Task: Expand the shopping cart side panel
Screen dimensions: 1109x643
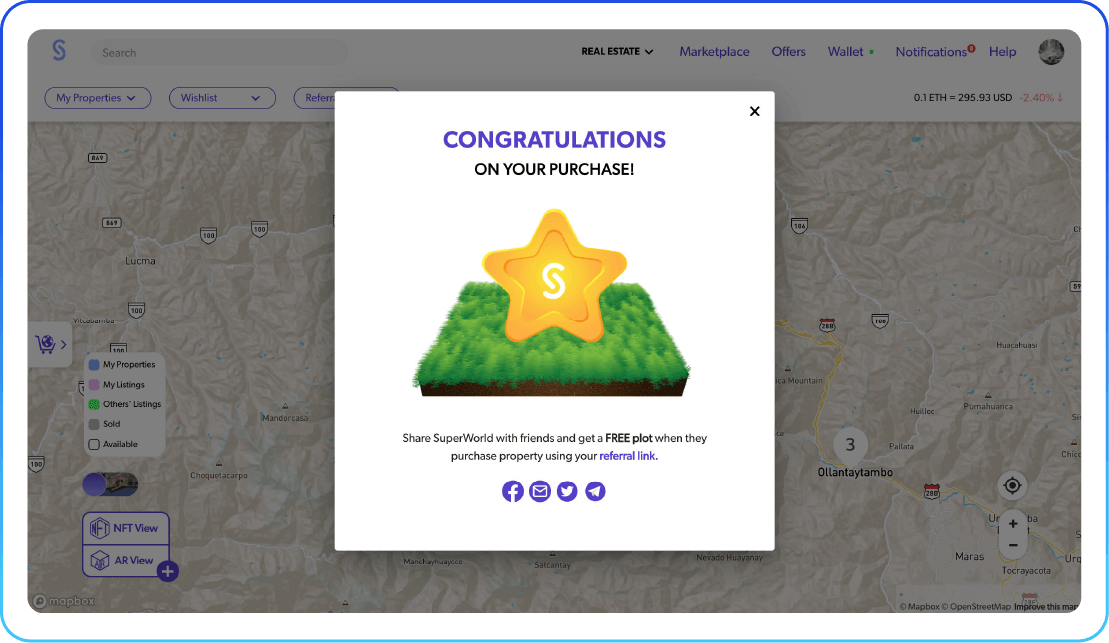Action: point(50,344)
